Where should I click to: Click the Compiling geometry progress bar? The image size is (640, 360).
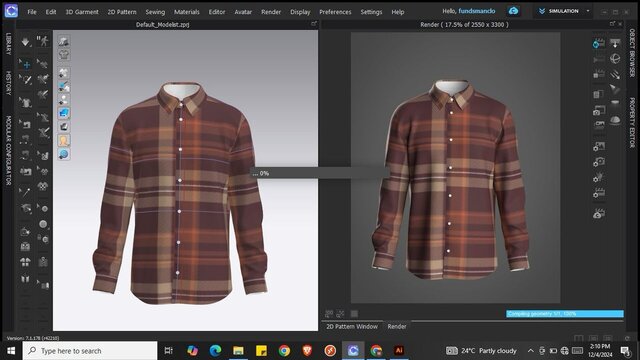pos(565,313)
